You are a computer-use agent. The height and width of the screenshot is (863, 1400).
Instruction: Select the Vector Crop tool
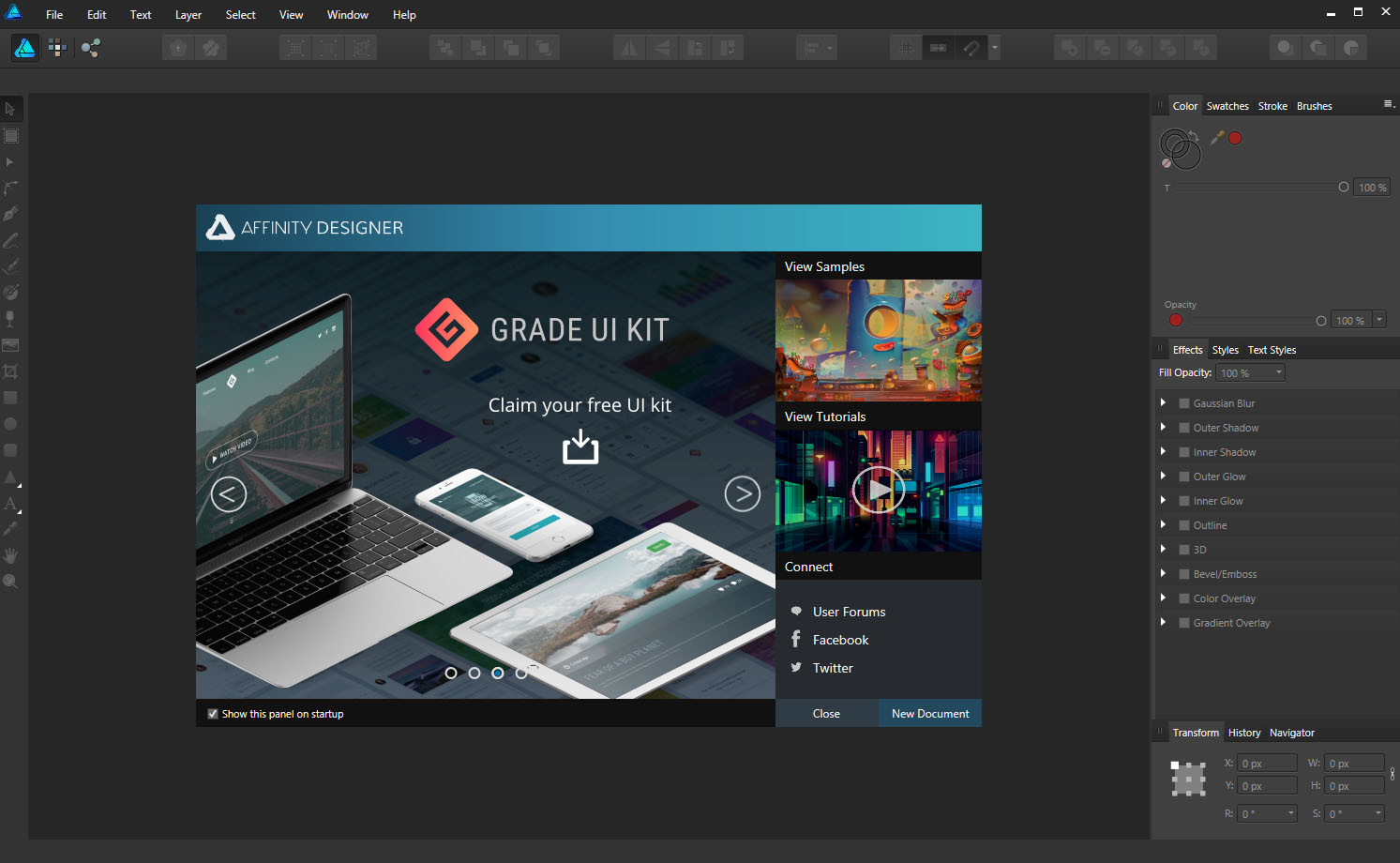(10, 371)
